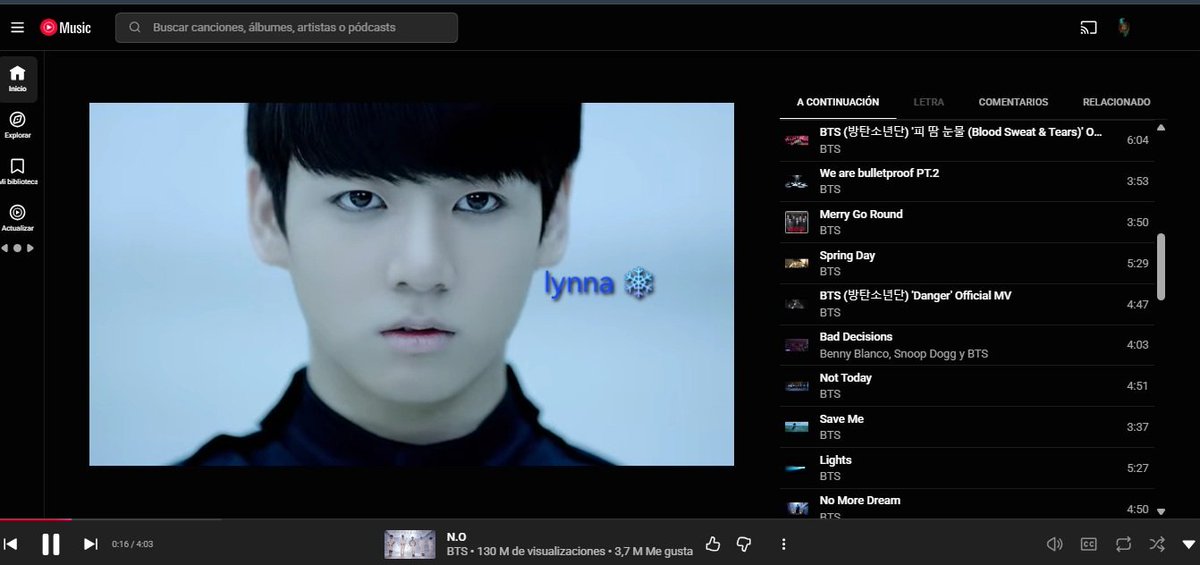The height and width of the screenshot is (565, 1200).
Task: Play Merry Go Round from queue
Action: pyautogui.click(x=967, y=222)
